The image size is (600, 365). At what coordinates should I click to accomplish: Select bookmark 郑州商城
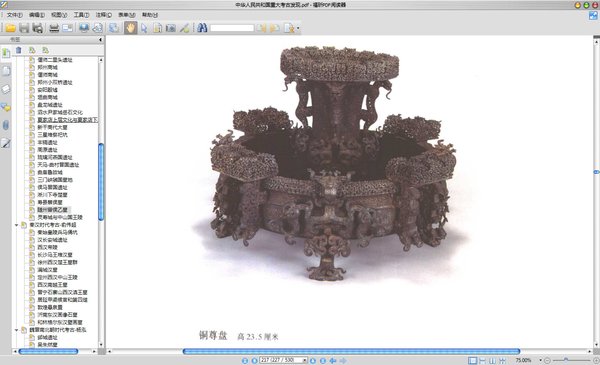[47, 67]
